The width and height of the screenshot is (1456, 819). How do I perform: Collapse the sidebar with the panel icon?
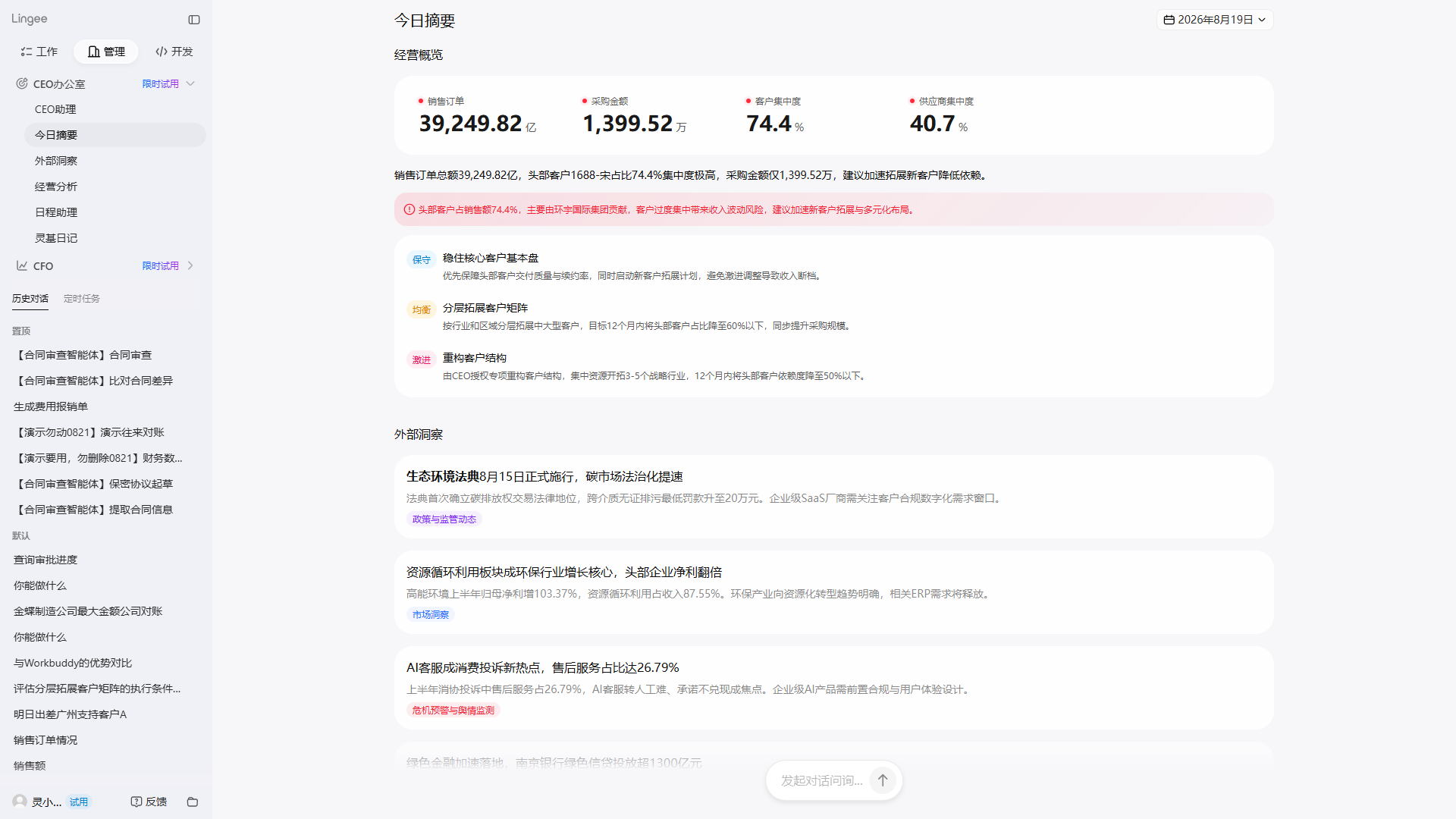pyautogui.click(x=194, y=20)
